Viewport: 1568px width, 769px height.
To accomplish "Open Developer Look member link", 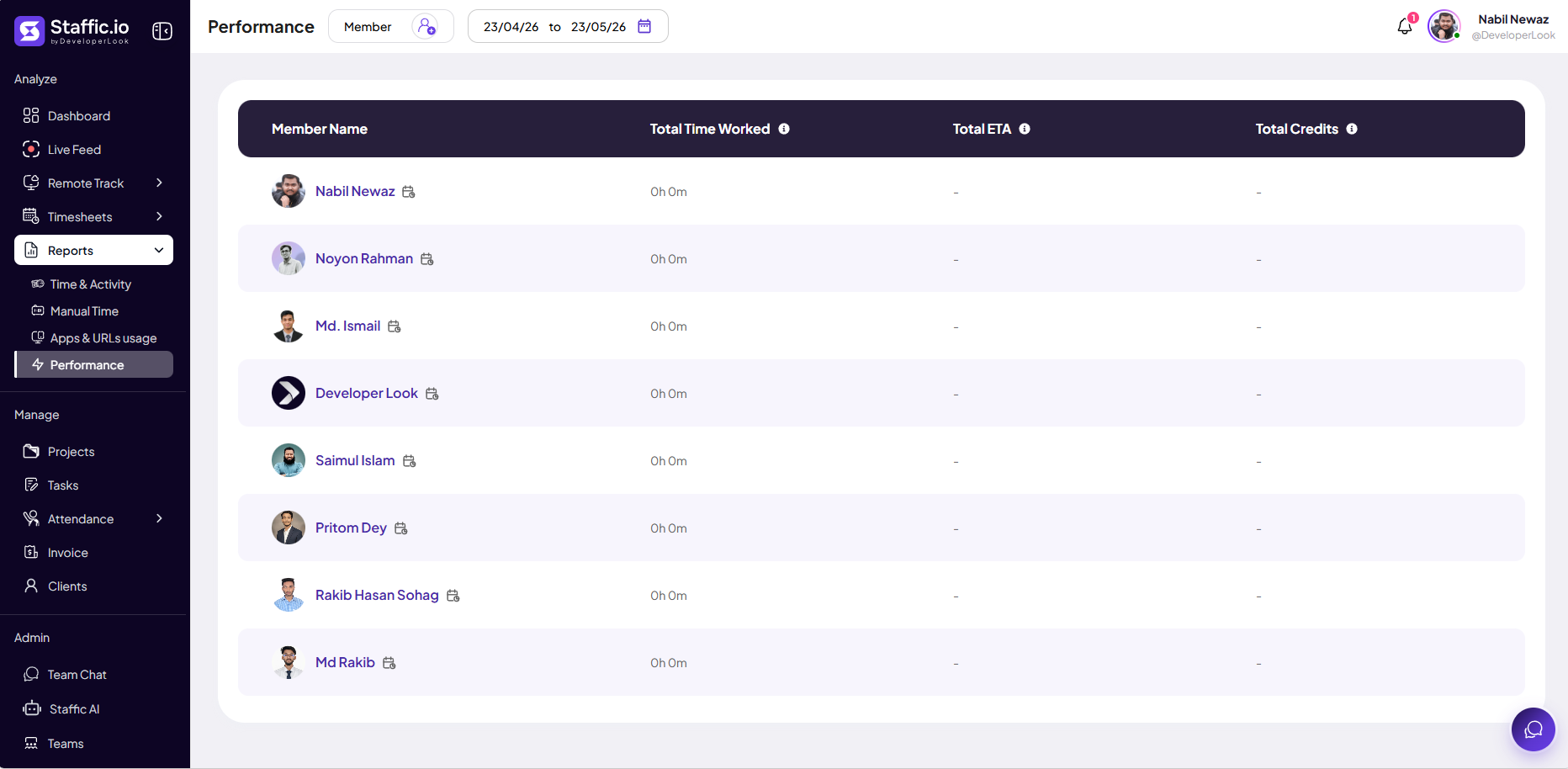I will (x=367, y=393).
